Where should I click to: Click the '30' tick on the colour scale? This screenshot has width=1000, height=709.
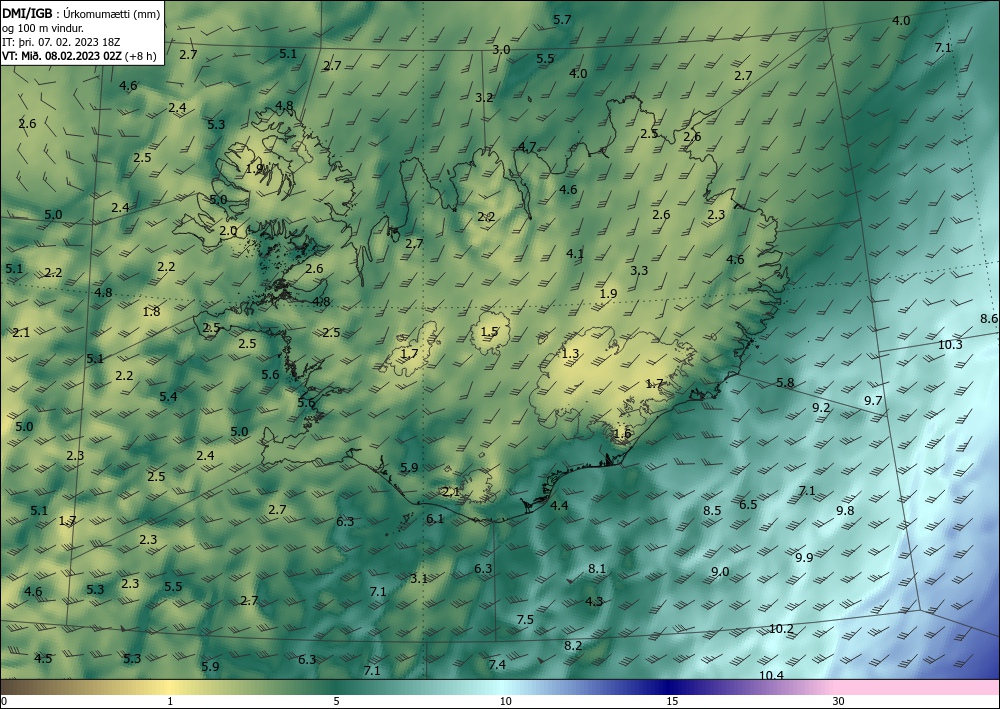click(839, 701)
